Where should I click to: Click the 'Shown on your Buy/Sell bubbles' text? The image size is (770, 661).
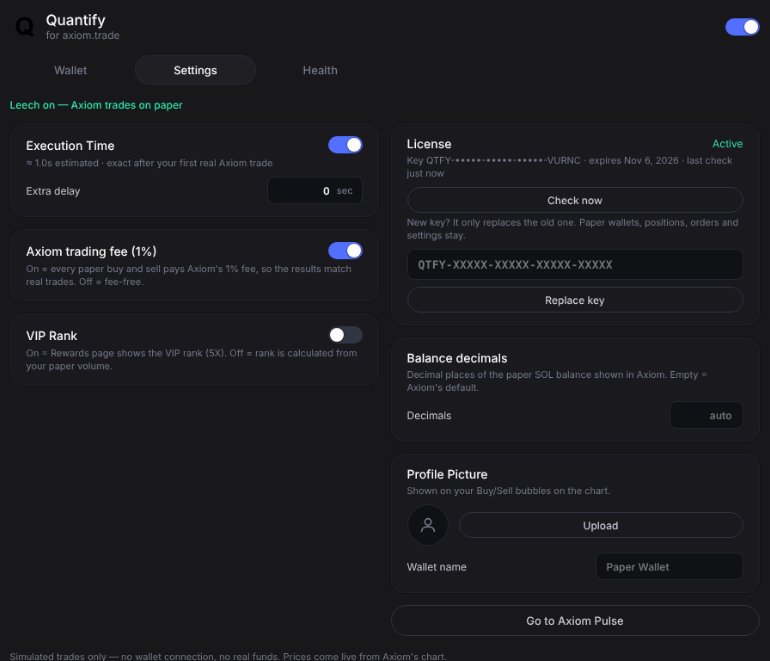(x=508, y=491)
